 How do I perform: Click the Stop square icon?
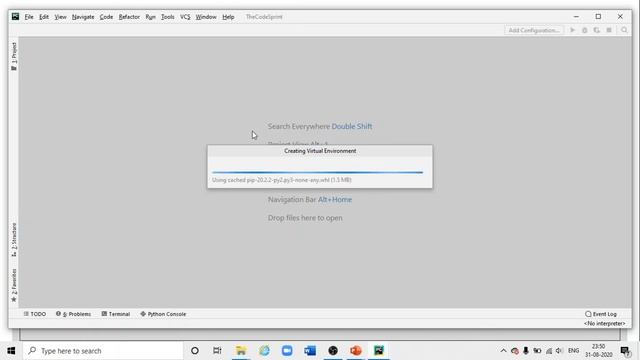click(x=609, y=30)
